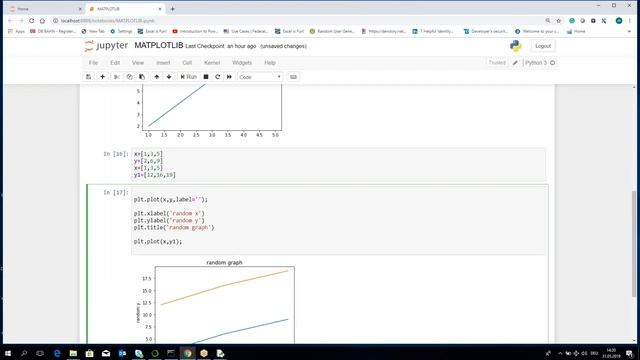Open Task View on the taskbar

[x=40, y=353]
